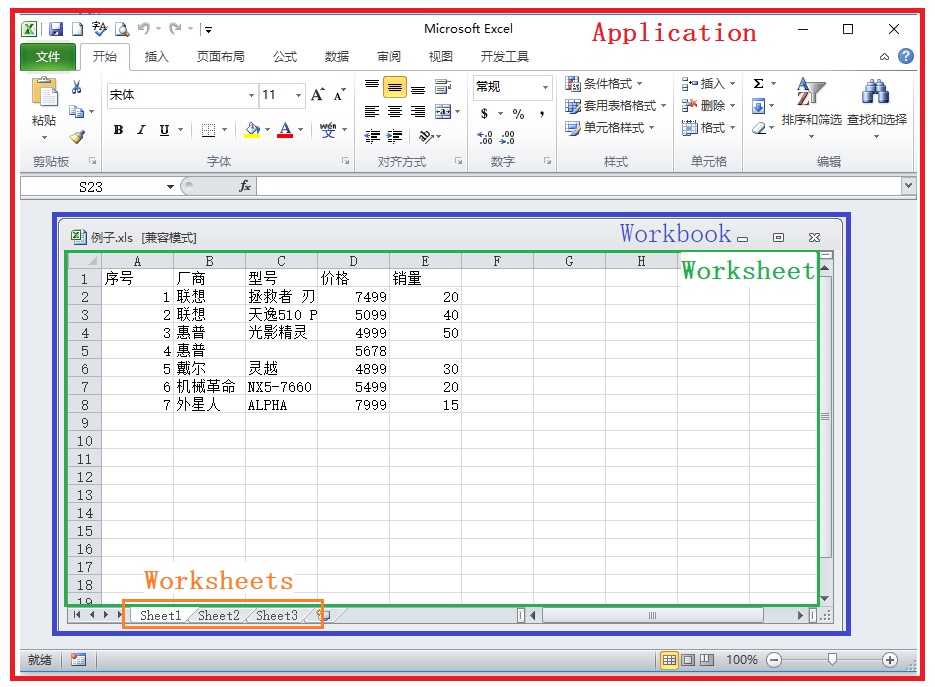The image size is (935, 687).
Task: Click the Save icon in quick access toolbar
Action: coord(56,29)
